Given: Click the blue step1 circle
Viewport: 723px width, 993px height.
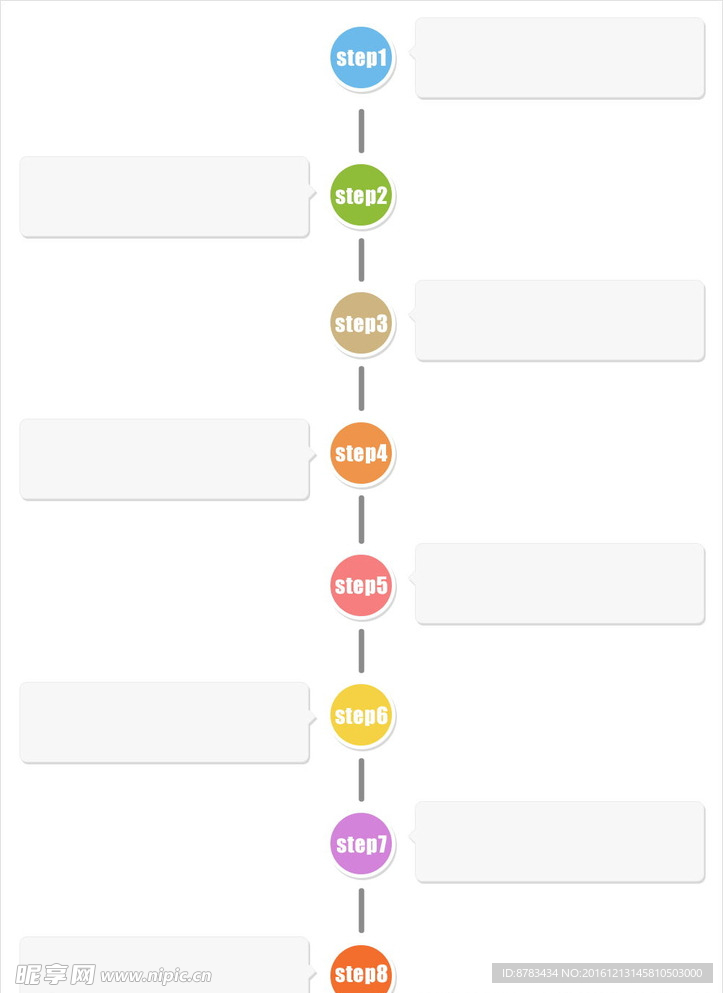Looking at the screenshot, I should pos(361,58).
